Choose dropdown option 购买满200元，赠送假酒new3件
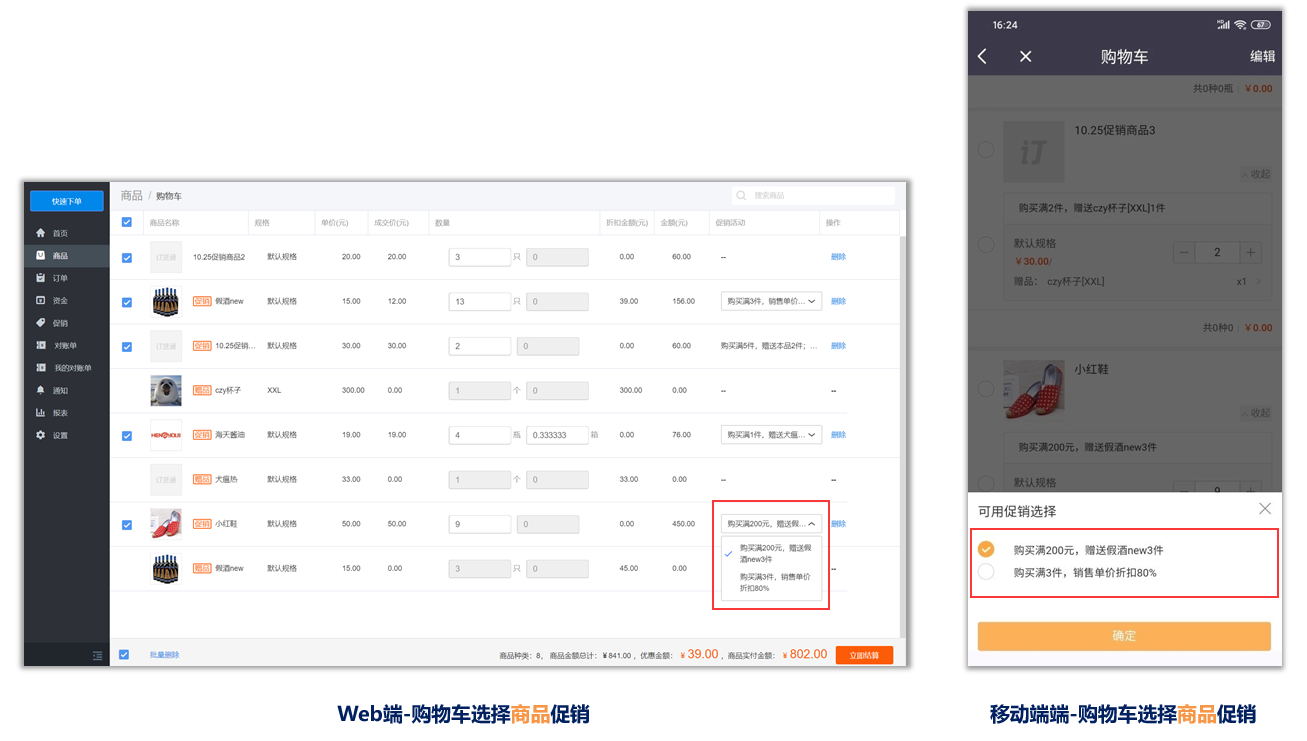This screenshot has height=741, width=1307. pyautogui.click(x=771, y=553)
